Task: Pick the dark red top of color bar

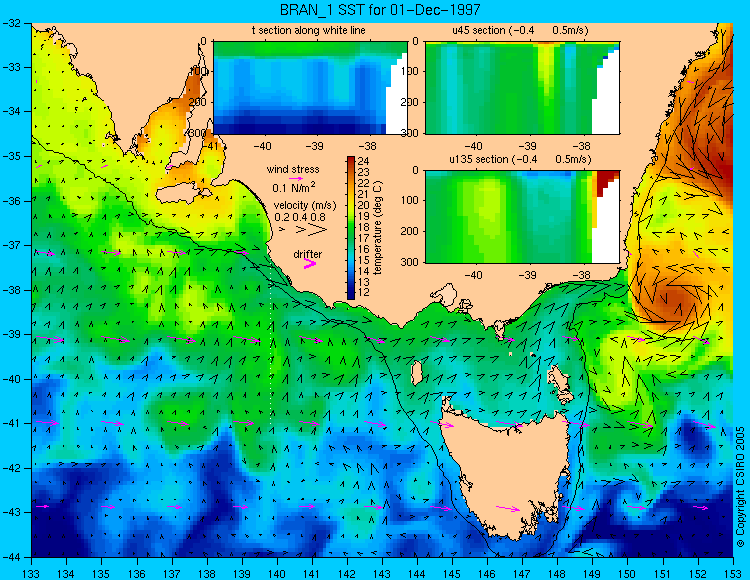Action: (351, 159)
